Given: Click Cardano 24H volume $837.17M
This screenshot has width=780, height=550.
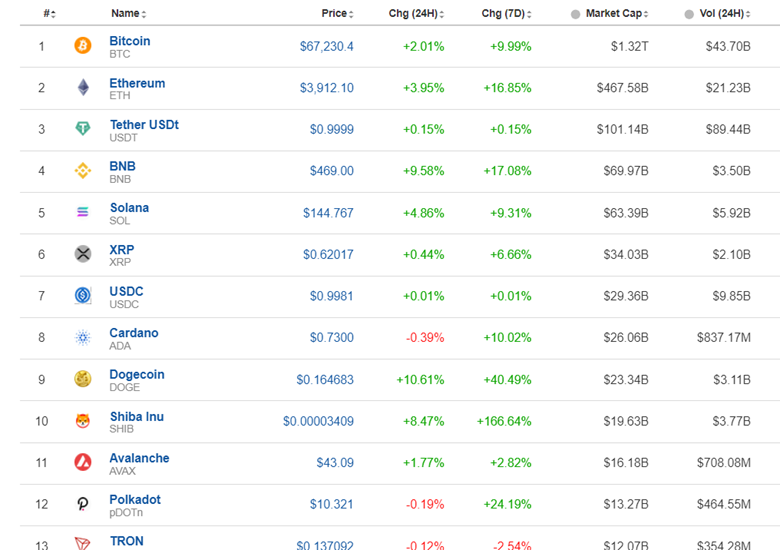Looking at the screenshot, I should click(x=724, y=338).
